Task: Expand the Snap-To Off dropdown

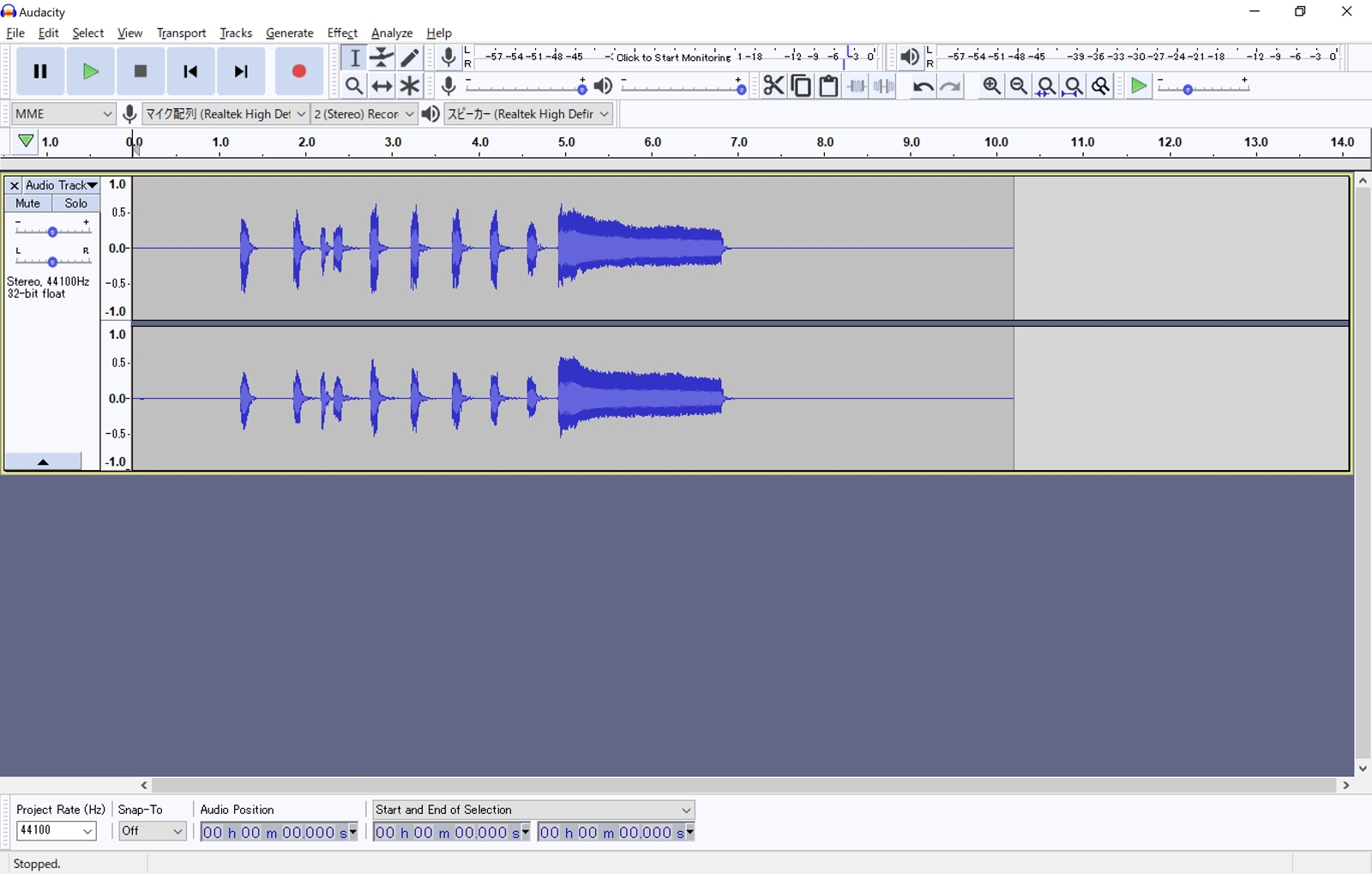Action: (152, 831)
